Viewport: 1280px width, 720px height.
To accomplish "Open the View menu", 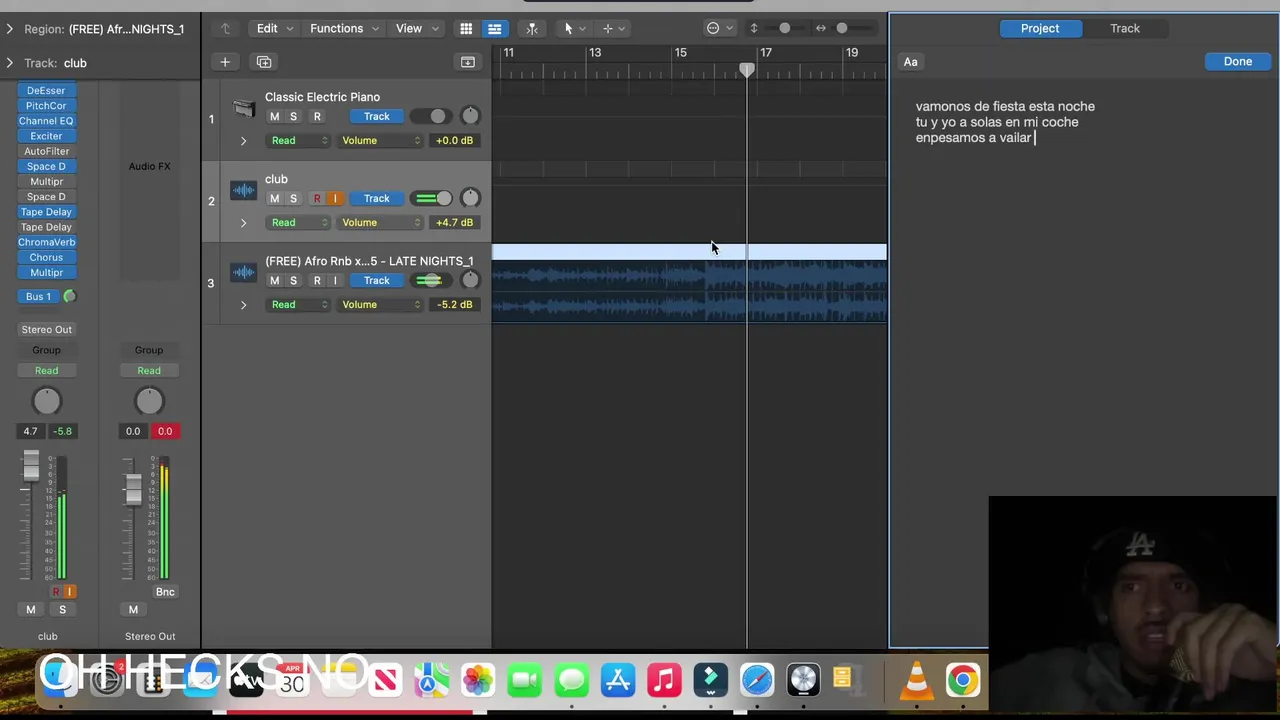I will pos(416,28).
